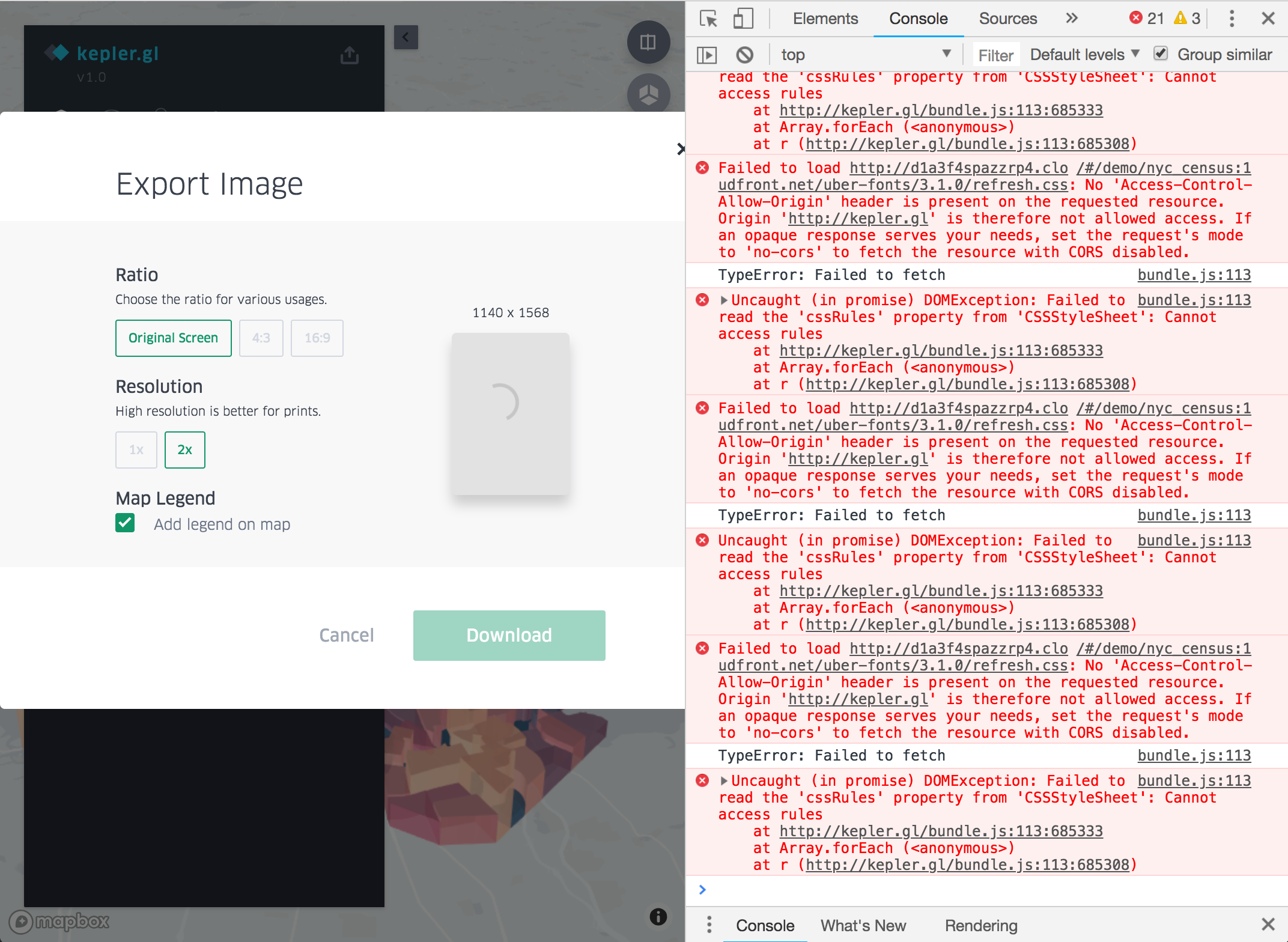Click the kepler.gl share export icon
Image resolution: width=1288 pixels, height=942 pixels.
350,55
